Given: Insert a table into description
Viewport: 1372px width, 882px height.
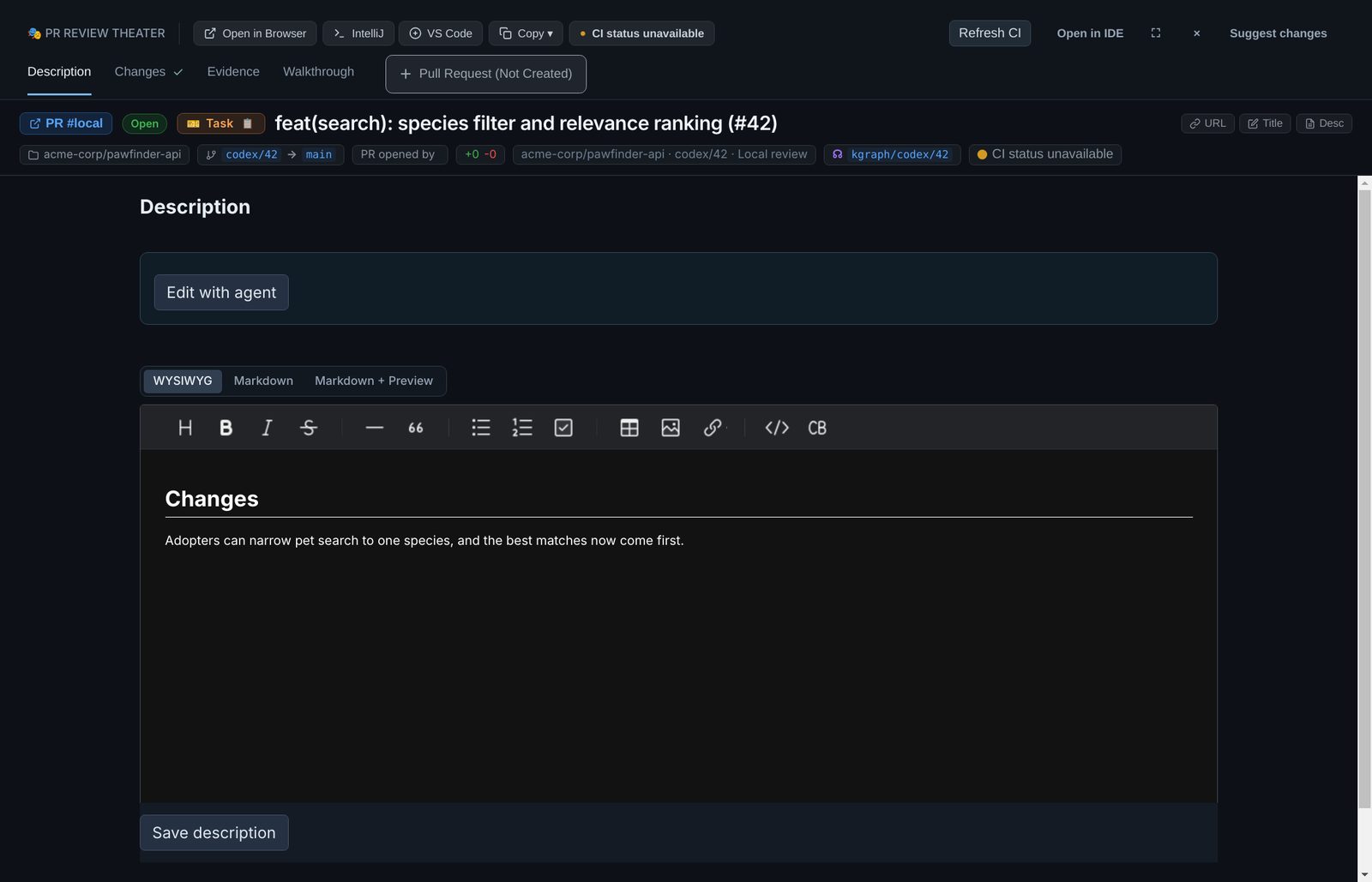Looking at the screenshot, I should click(629, 428).
